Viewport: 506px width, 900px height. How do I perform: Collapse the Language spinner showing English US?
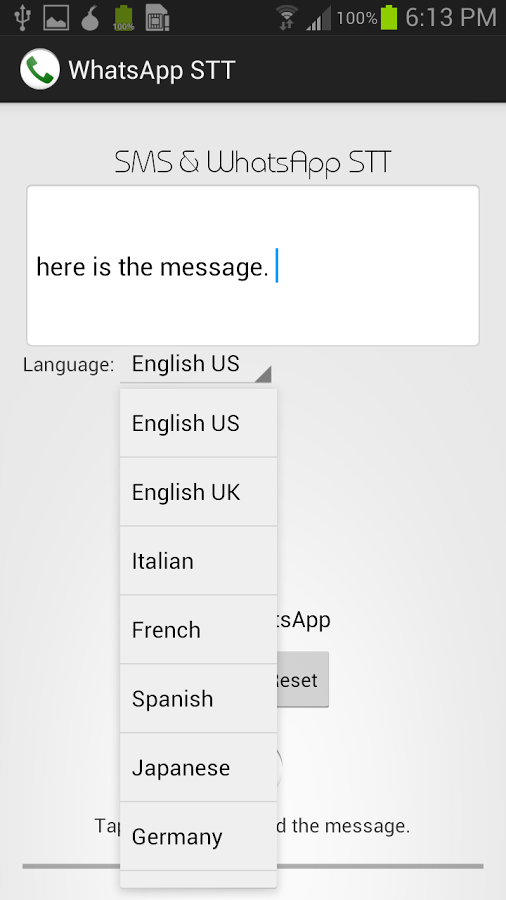tap(196, 365)
